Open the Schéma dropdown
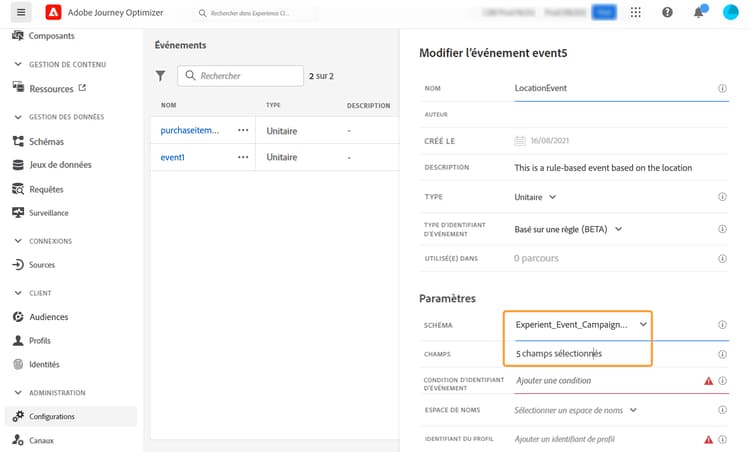The image size is (750, 452). coord(644,324)
